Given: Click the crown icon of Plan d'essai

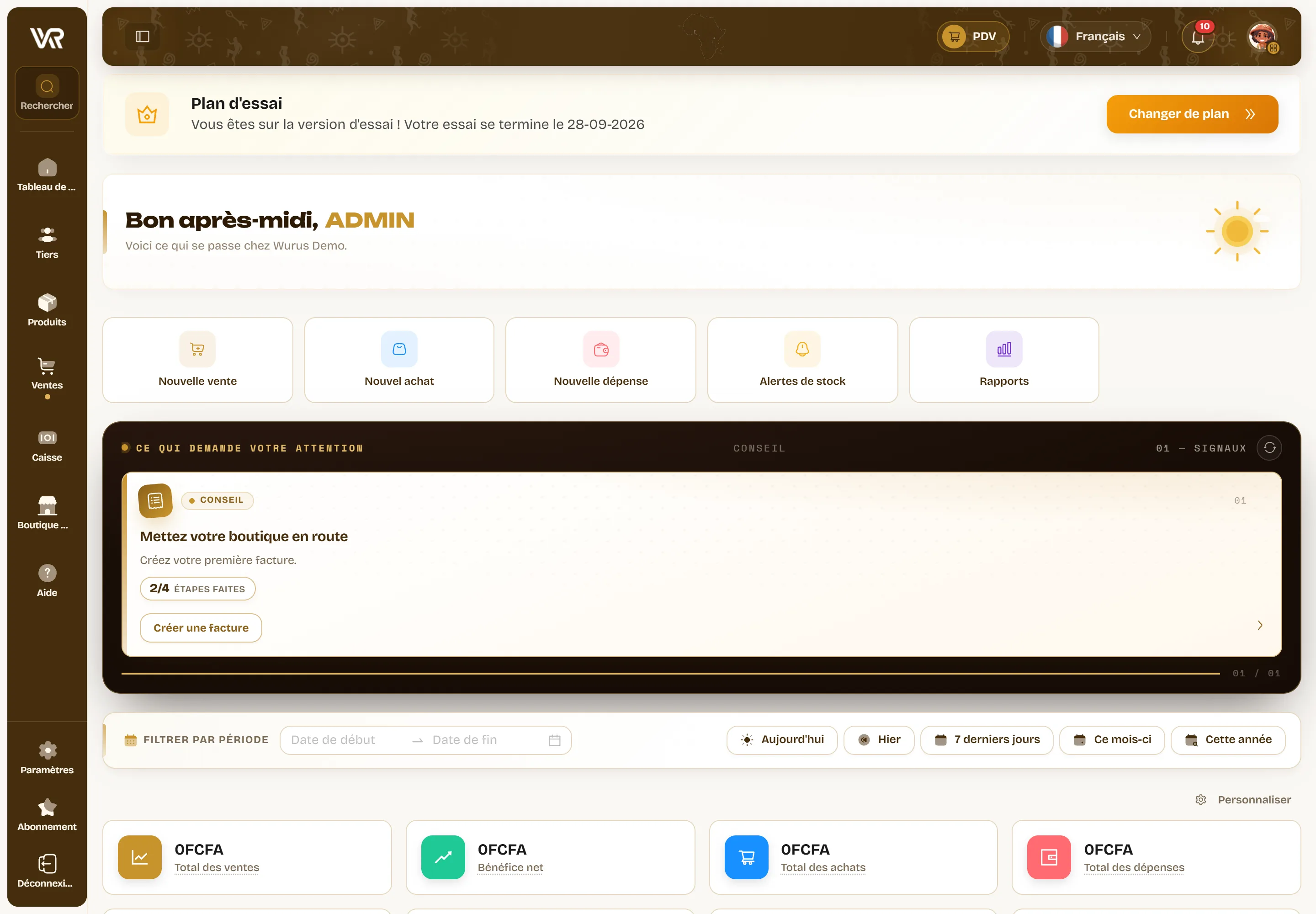Looking at the screenshot, I should coord(147,115).
